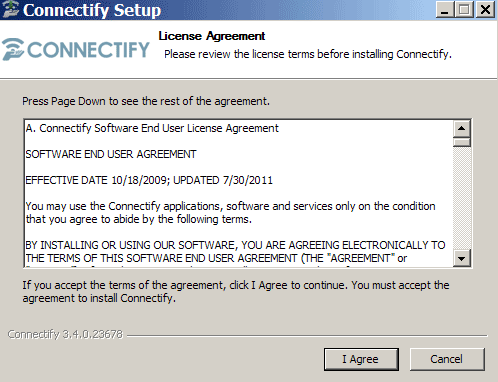Click the paragraph starting BY INSTALLING OR USING
498x382 pixels.
(235, 252)
